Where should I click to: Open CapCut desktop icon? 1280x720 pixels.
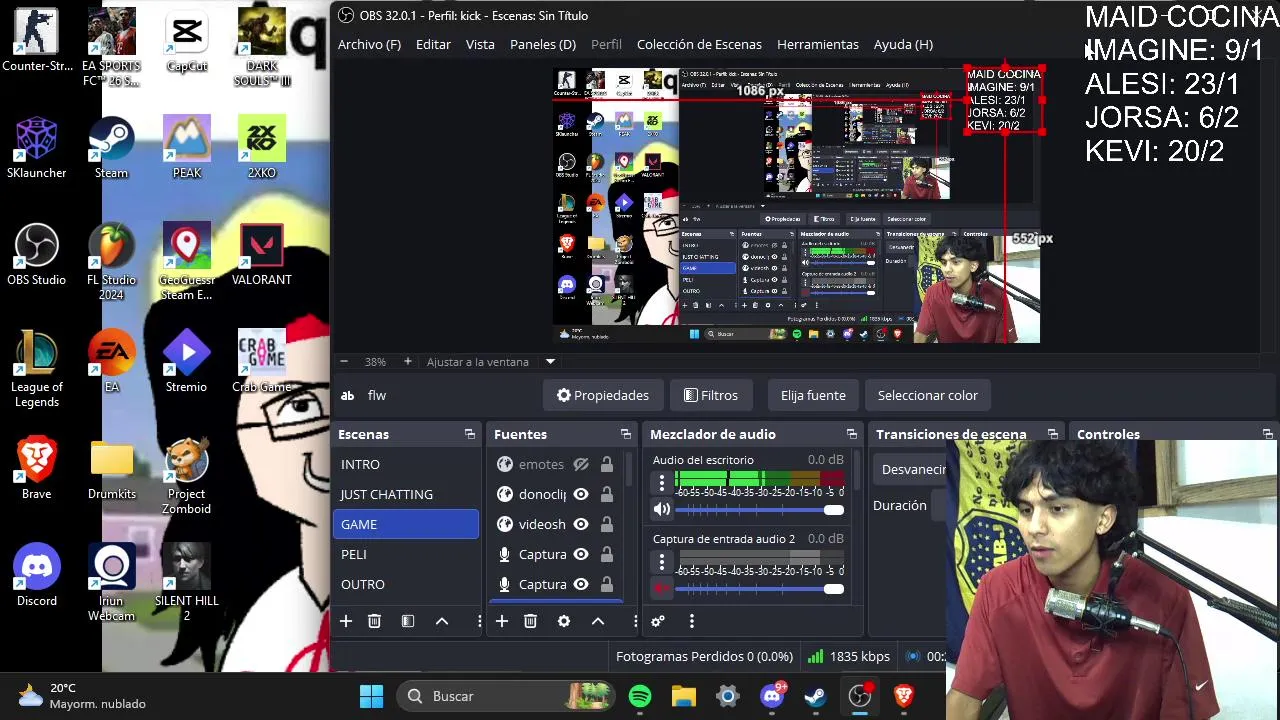187,41
